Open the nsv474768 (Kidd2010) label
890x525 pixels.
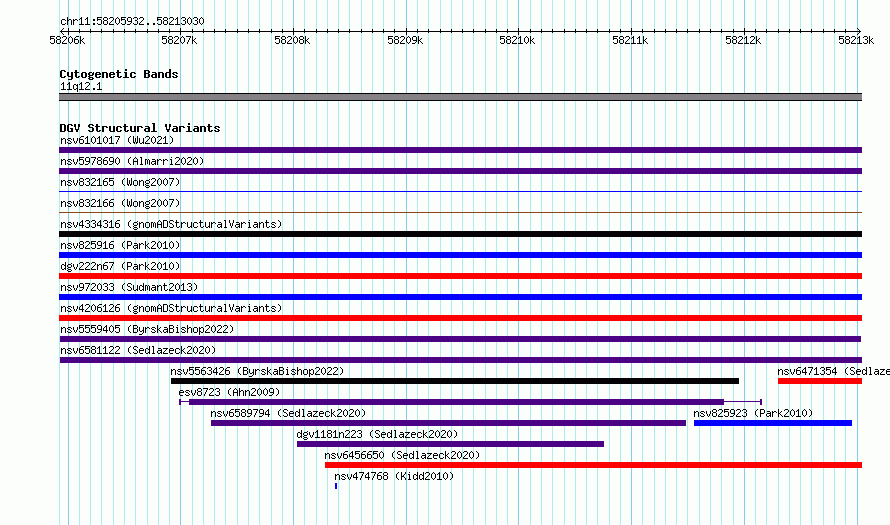(394, 476)
